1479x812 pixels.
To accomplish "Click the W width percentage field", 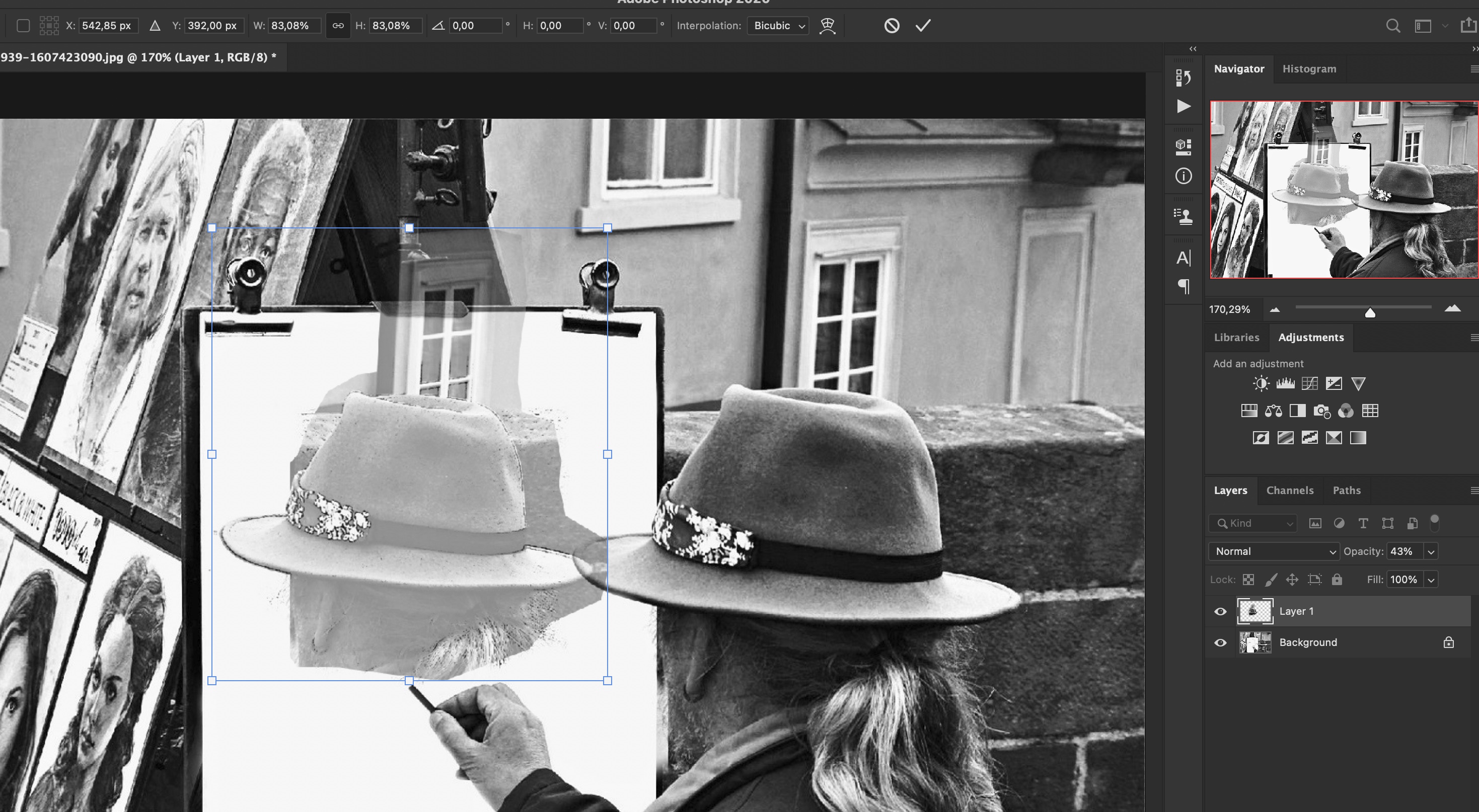I will pos(294,26).
